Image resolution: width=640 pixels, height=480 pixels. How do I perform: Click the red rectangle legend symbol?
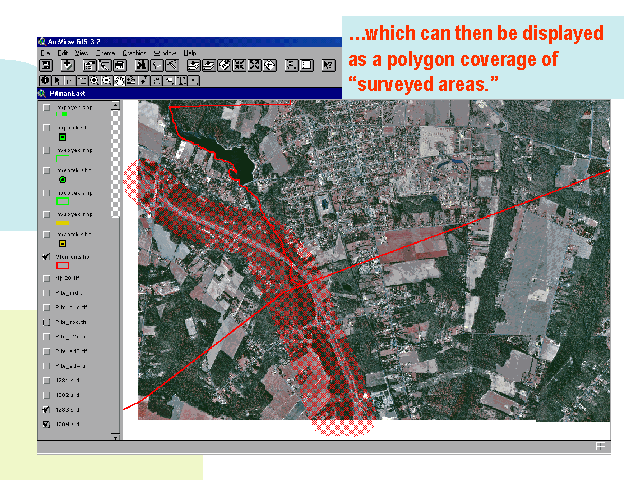click(x=62, y=266)
